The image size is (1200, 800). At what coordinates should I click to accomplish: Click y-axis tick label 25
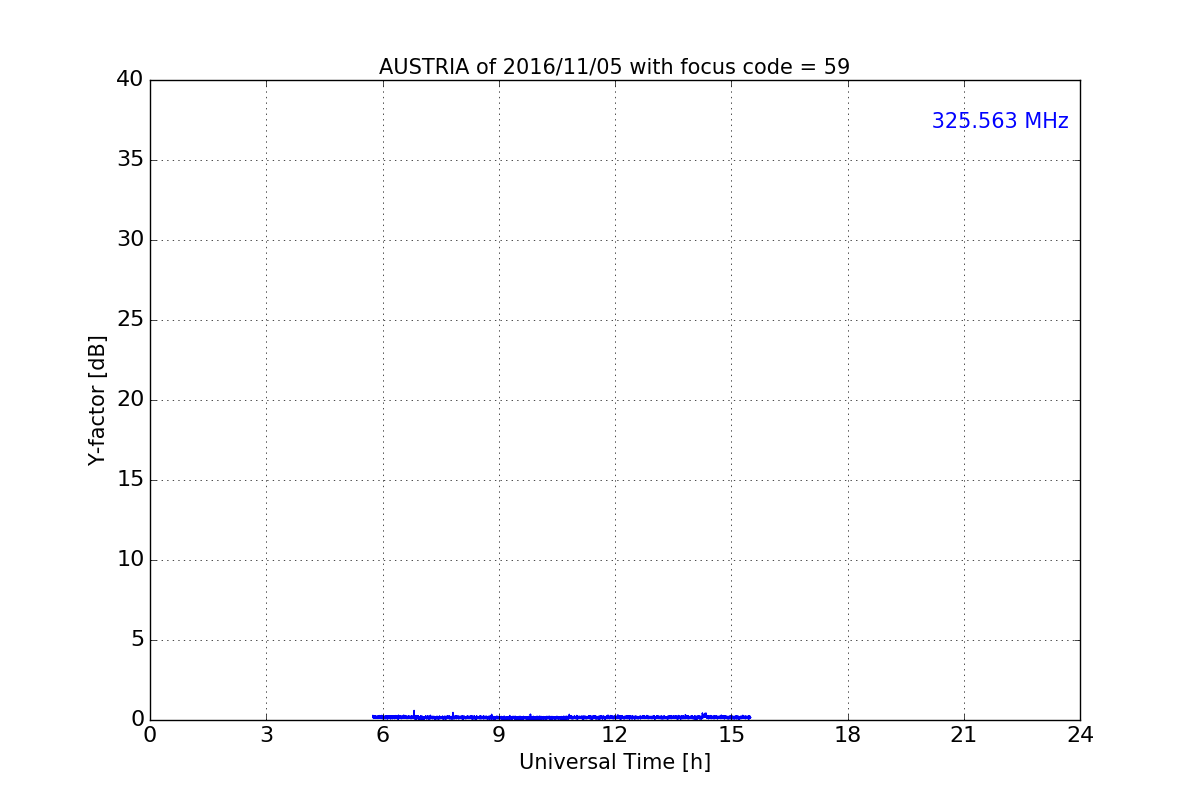(x=130, y=319)
